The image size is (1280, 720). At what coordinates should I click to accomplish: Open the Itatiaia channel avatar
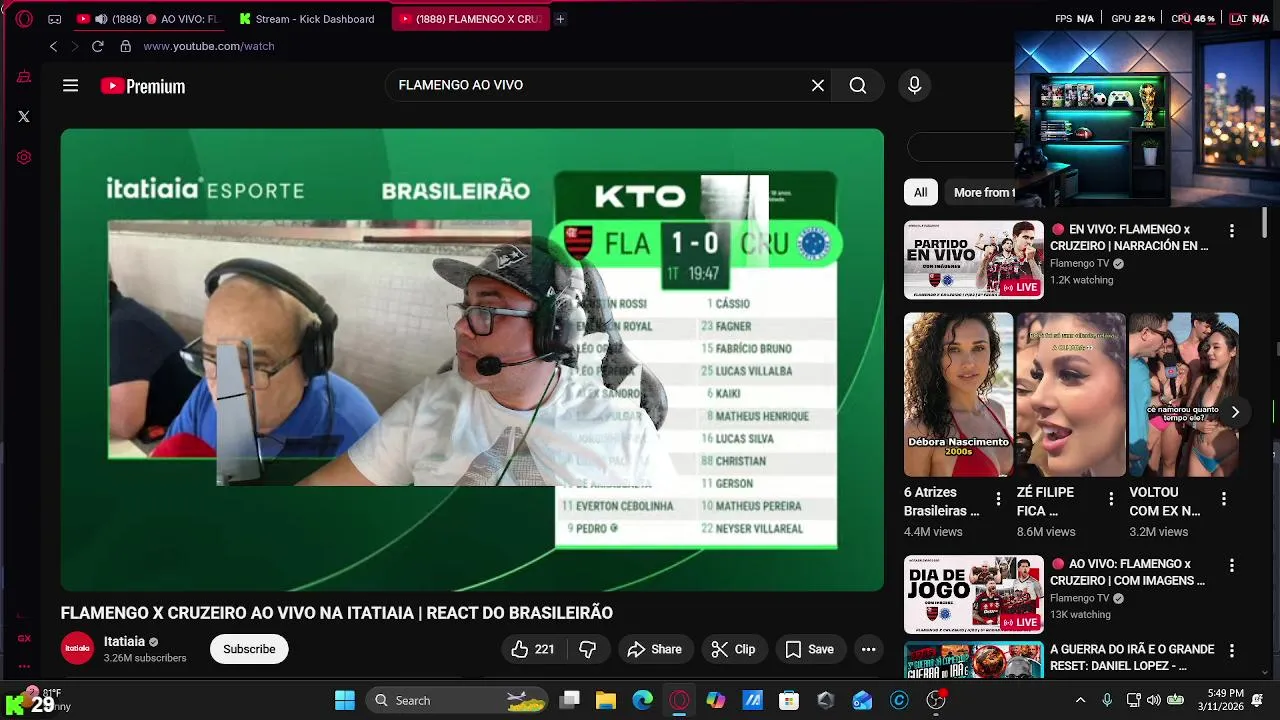77,648
